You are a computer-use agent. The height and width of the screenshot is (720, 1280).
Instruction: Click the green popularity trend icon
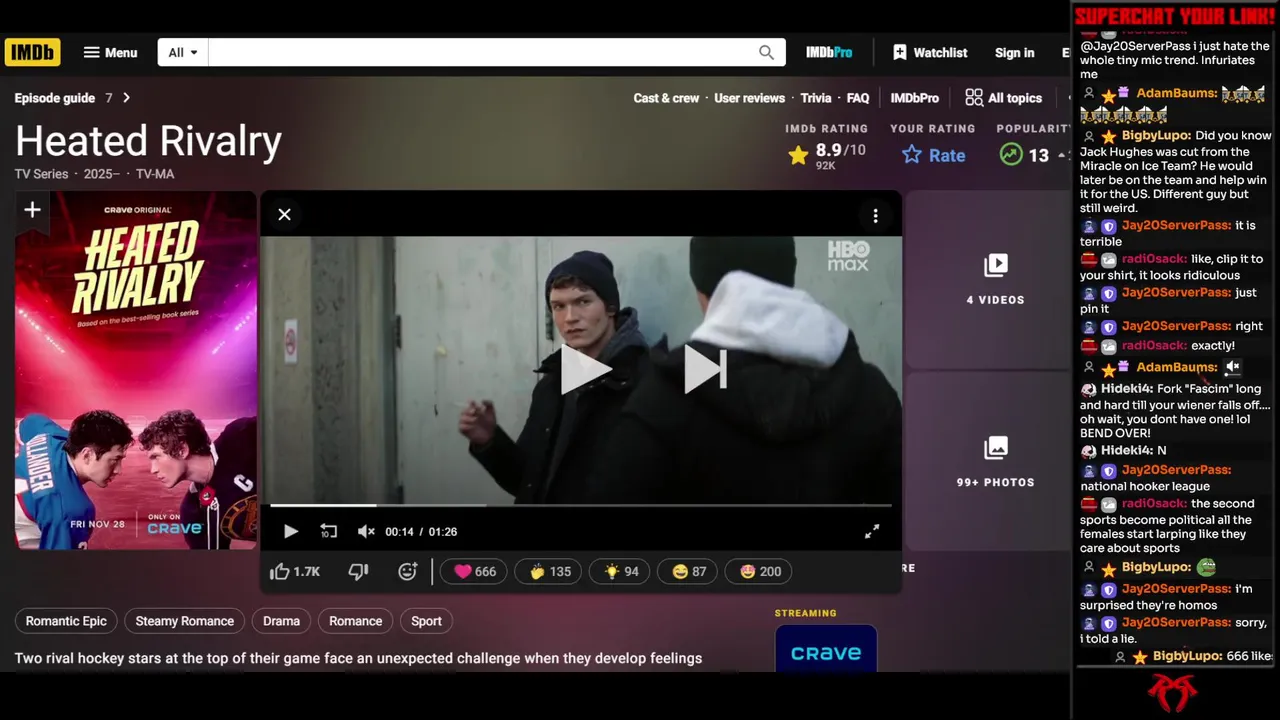tap(1011, 155)
